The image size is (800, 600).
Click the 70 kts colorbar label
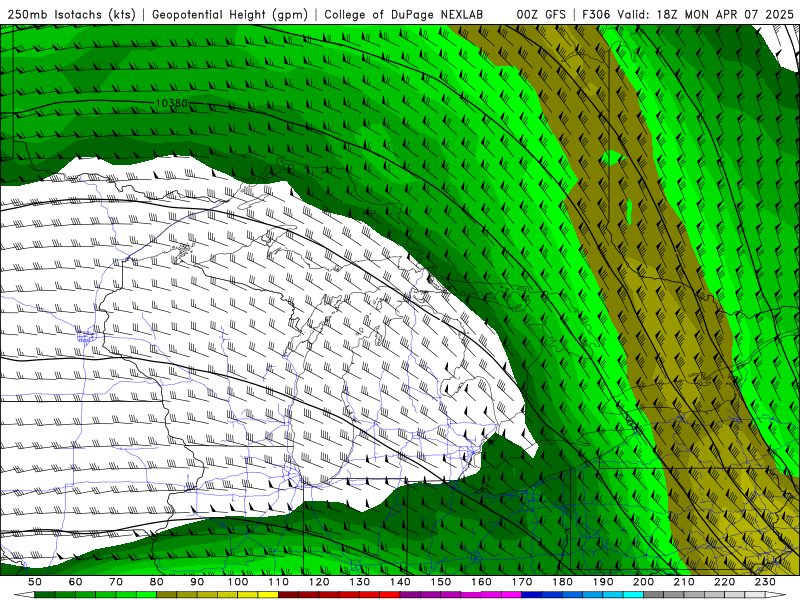116,582
